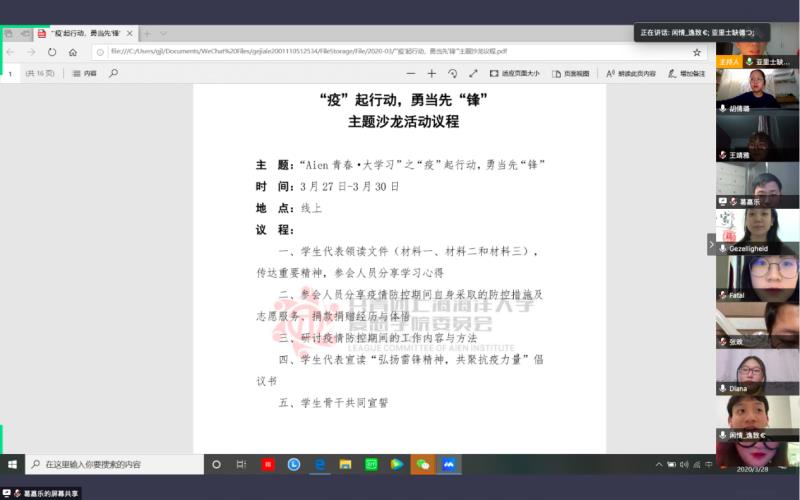Enter full screen view of PDF
The width and height of the screenshot is (800, 500).
(473, 73)
